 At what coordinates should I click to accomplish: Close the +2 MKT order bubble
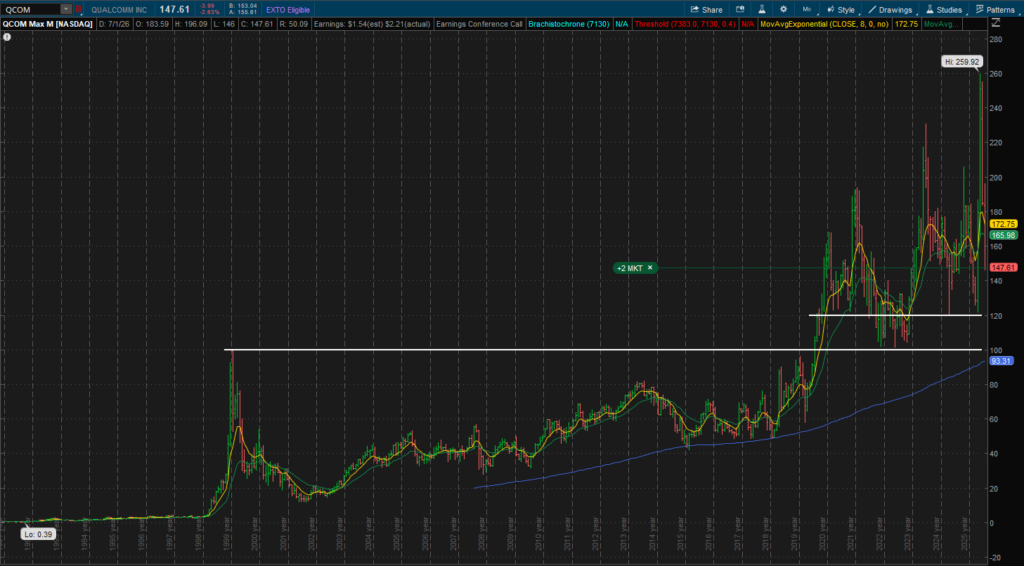click(x=650, y=268)
